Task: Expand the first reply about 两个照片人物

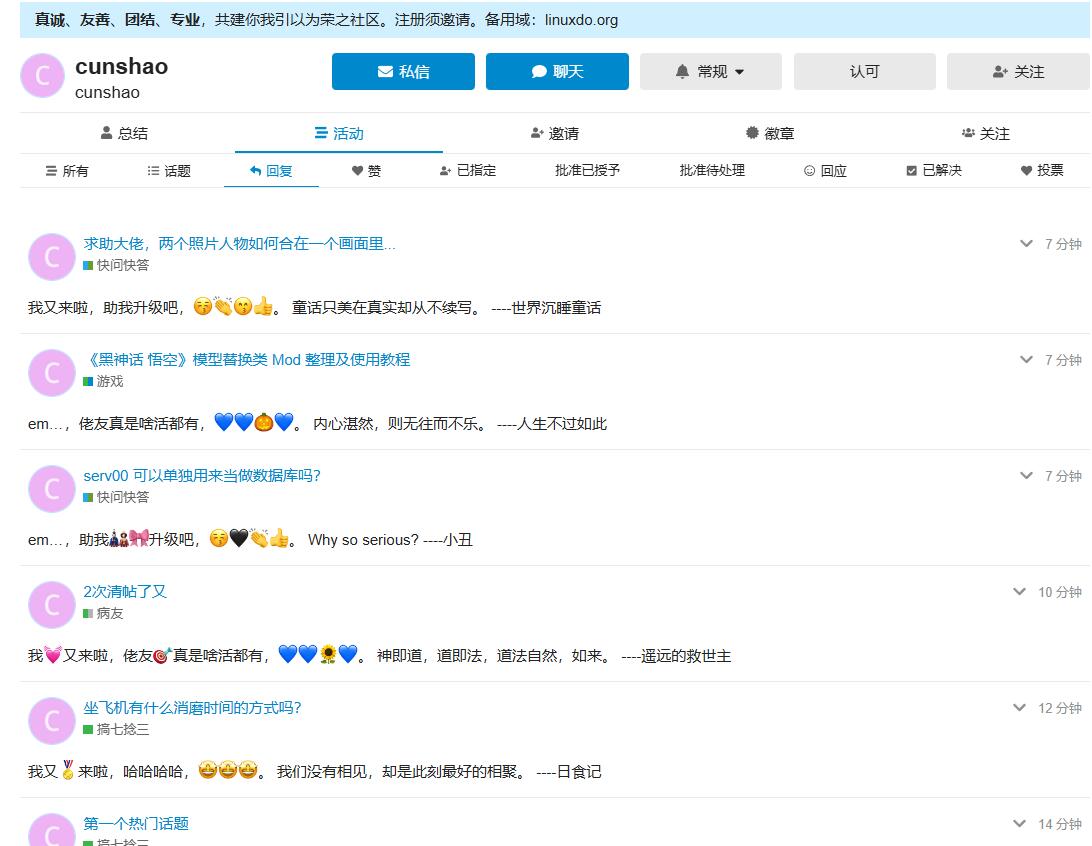Action: tap(1026, 244)
